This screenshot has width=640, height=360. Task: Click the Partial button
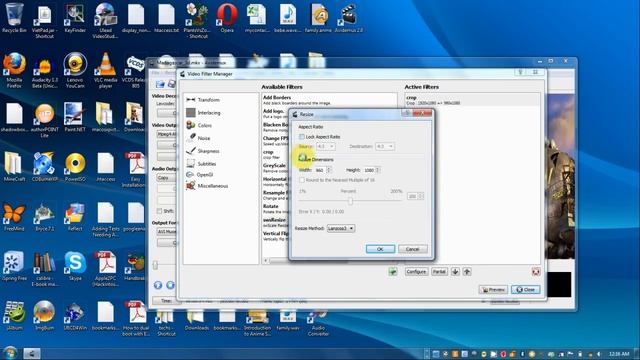point(439,271)
